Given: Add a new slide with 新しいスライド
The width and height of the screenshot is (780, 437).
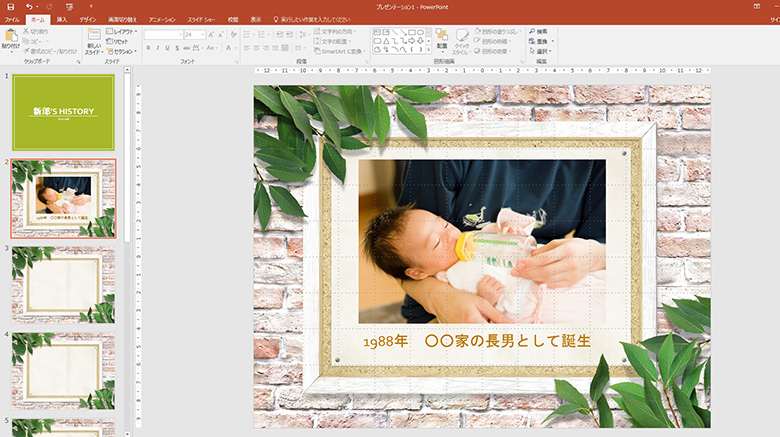Looking at the screenshot, I should point(93,40).
